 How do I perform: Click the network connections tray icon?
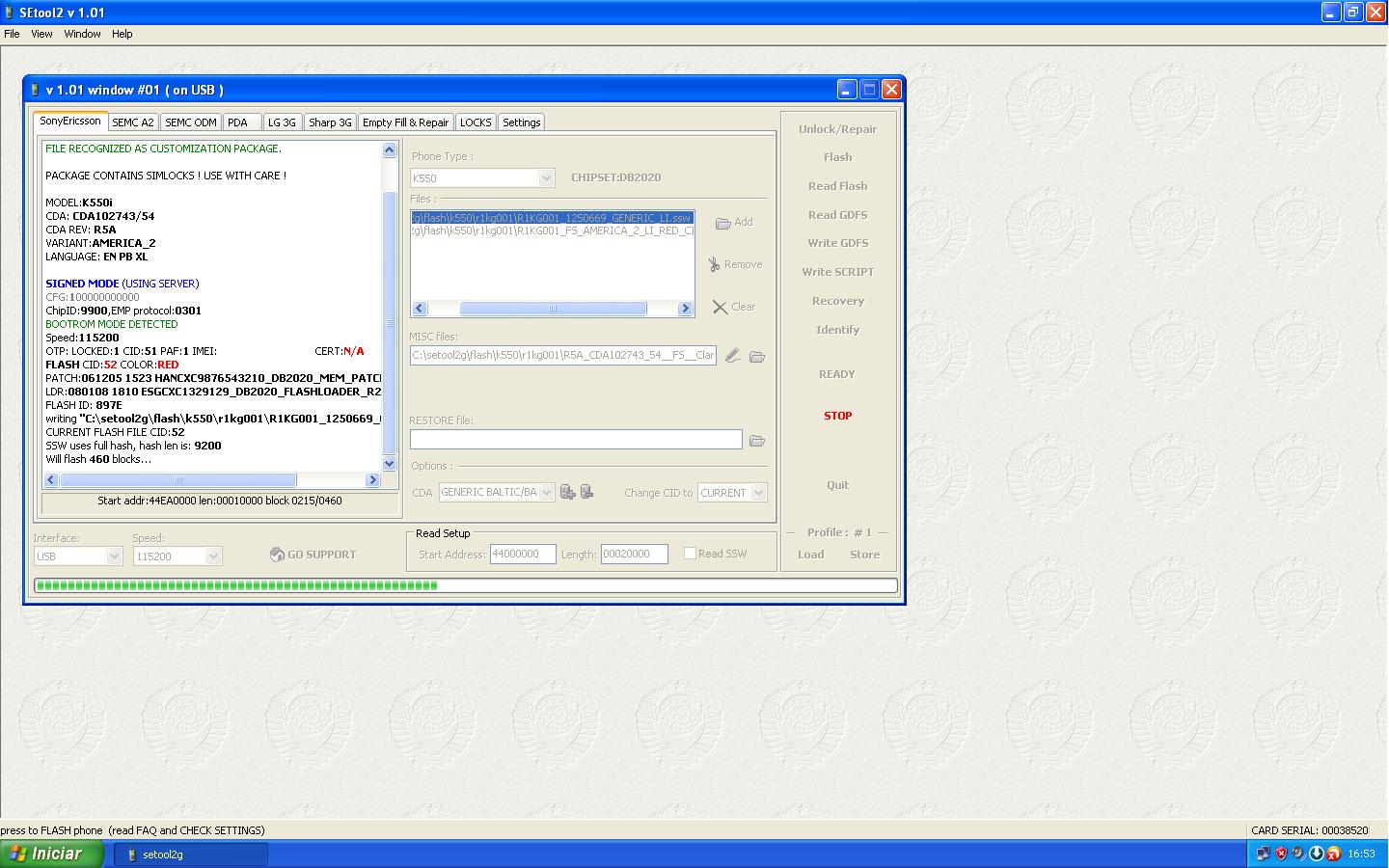pyautogui.click(x=1264, y=854)
